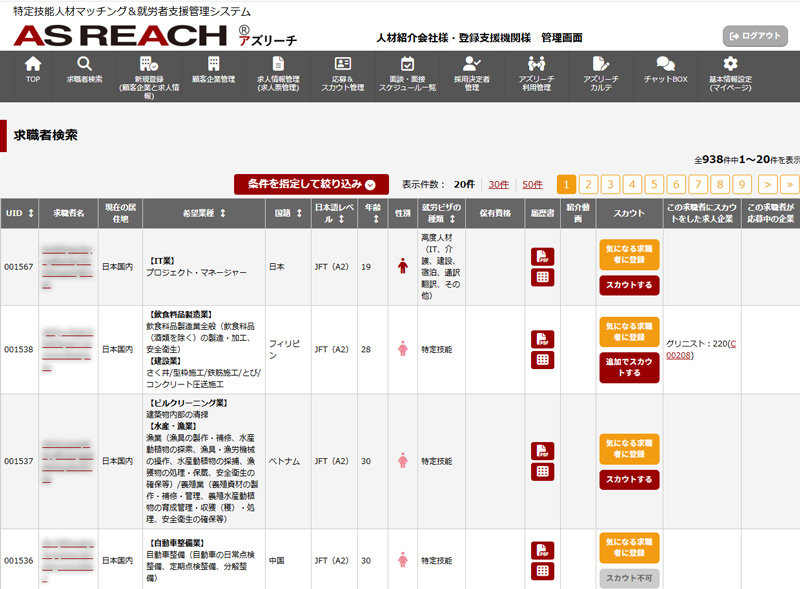The height and width of the screenshot is (589, 800).
Task: Click nationality cell 中国
Action: [288, 560]
